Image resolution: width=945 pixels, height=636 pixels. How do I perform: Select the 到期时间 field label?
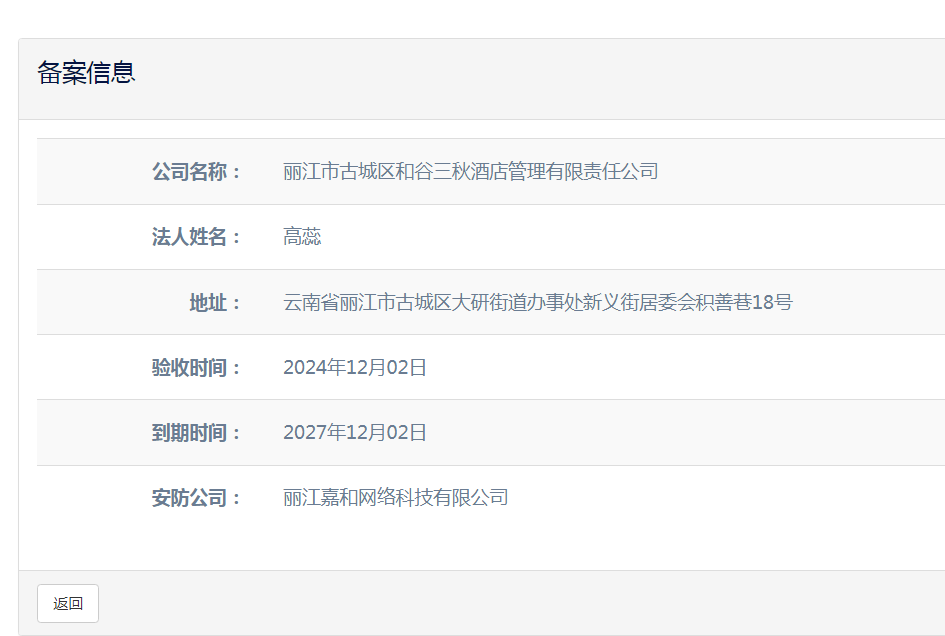(196, 433)
